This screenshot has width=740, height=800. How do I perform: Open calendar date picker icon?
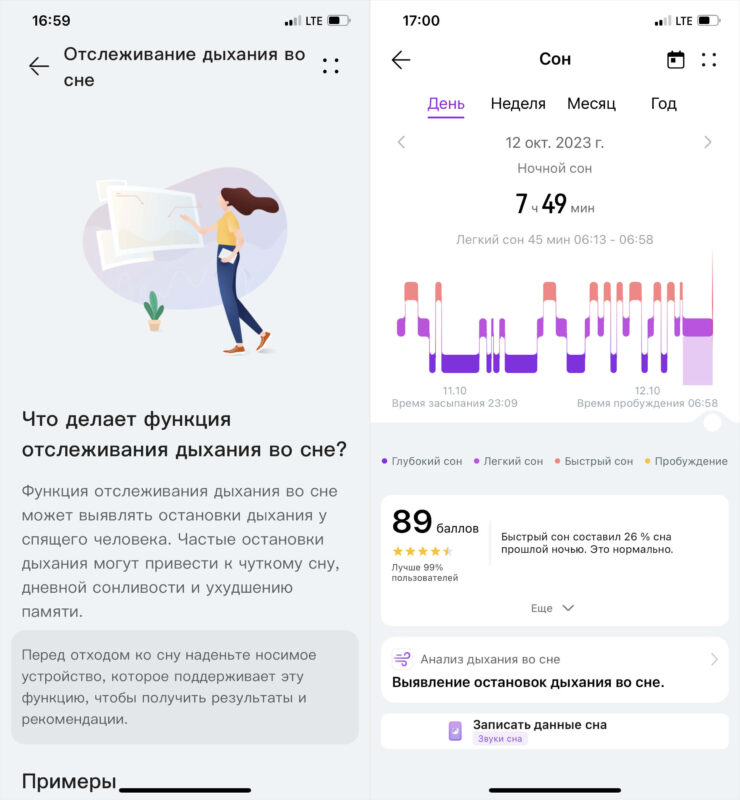(x=676, y=60)
